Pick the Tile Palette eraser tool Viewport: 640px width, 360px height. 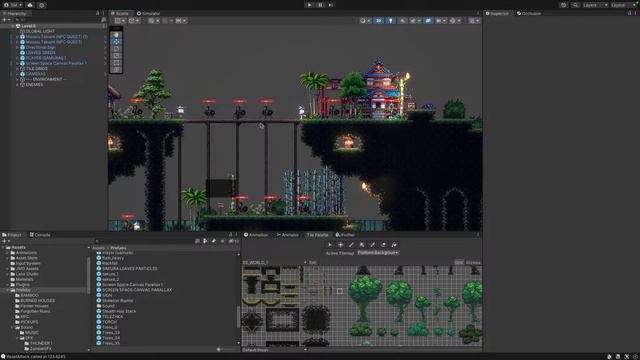point(383,244)
